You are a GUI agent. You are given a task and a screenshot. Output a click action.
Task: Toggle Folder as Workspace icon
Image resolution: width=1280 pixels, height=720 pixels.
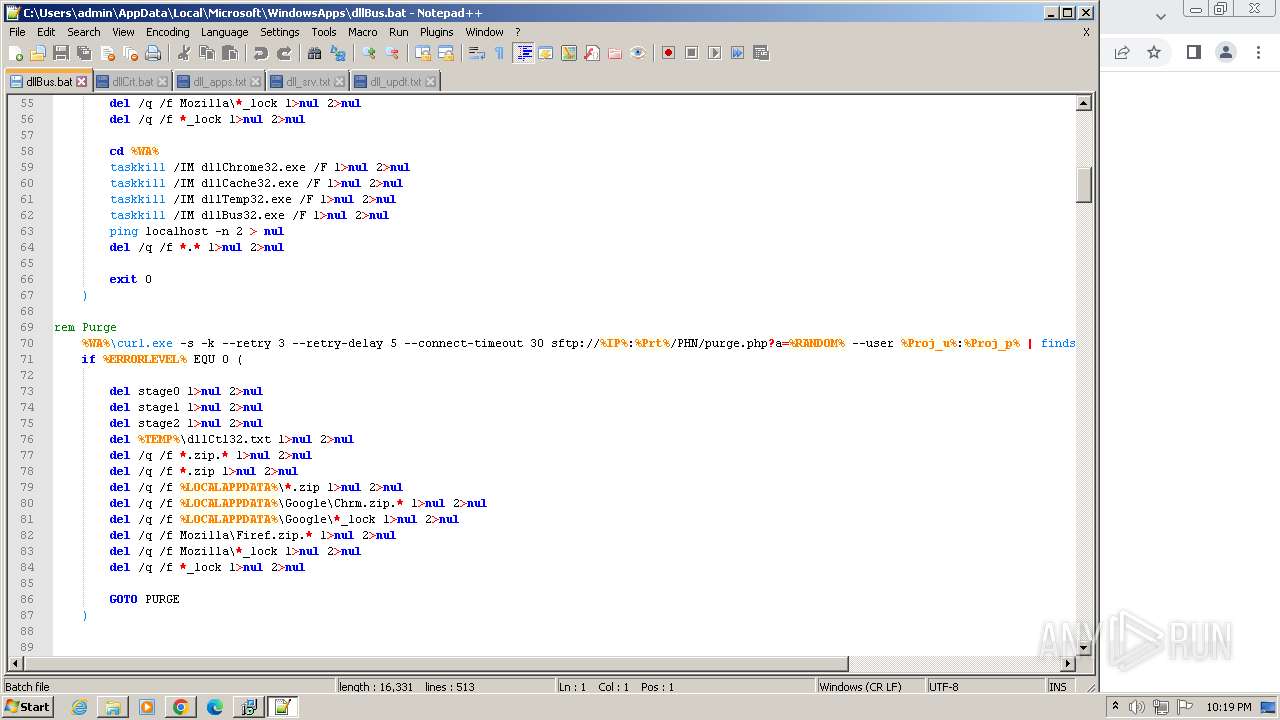pyautogui.click(x=615, y=53)
